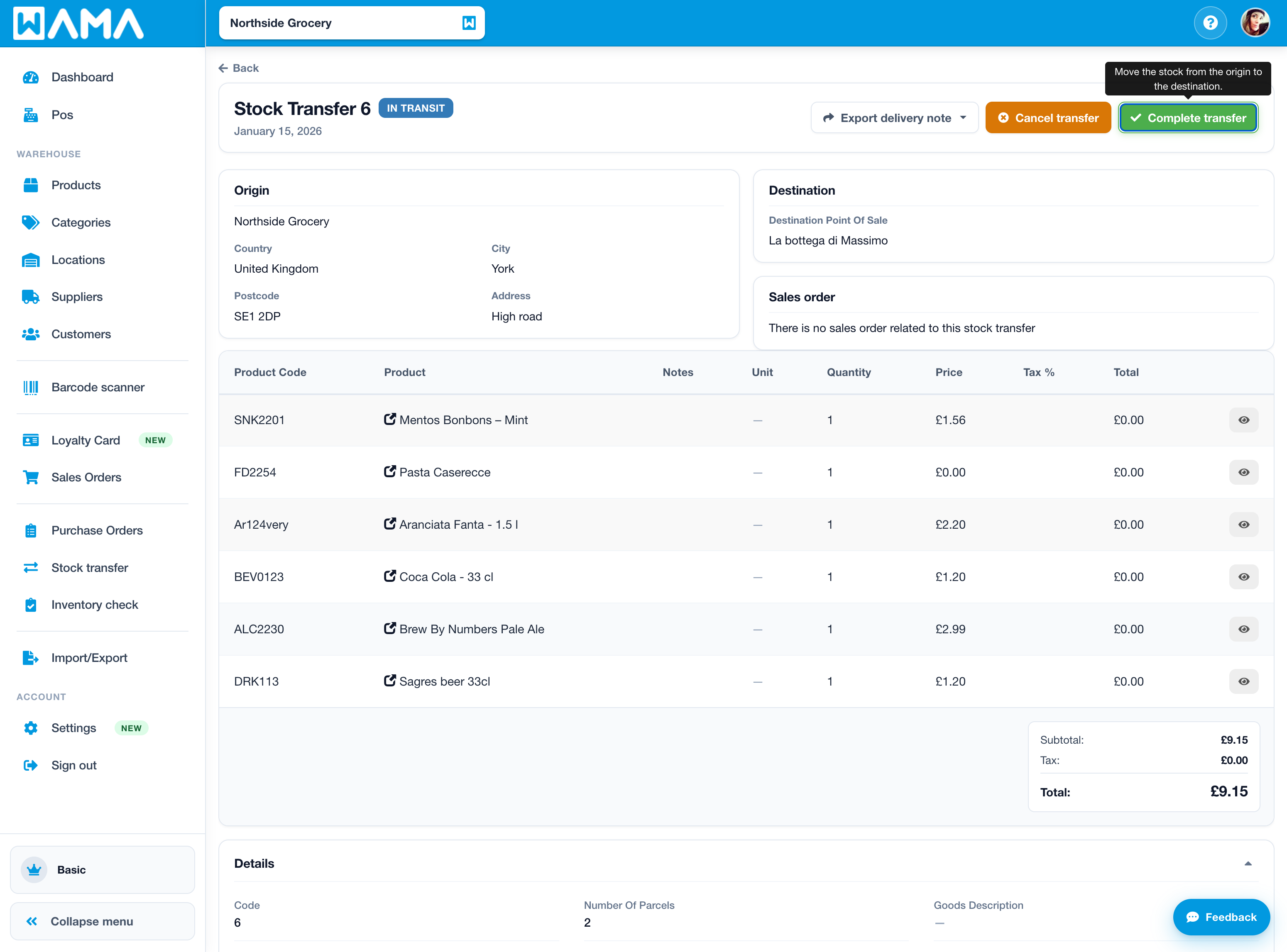Viewport: 1287px width, 952px height.
Task: Click the Total £9.15 amount
Action: click(1229, 792)
